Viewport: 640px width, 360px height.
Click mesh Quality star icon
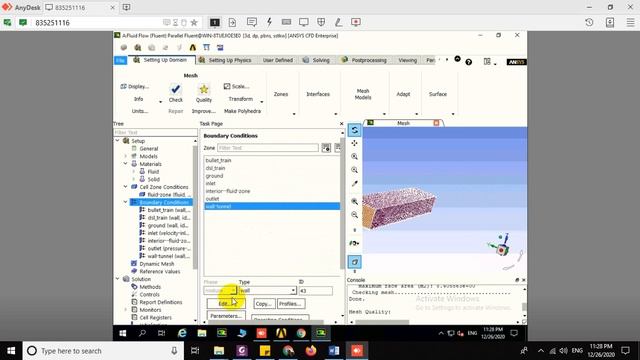point(204,89)
